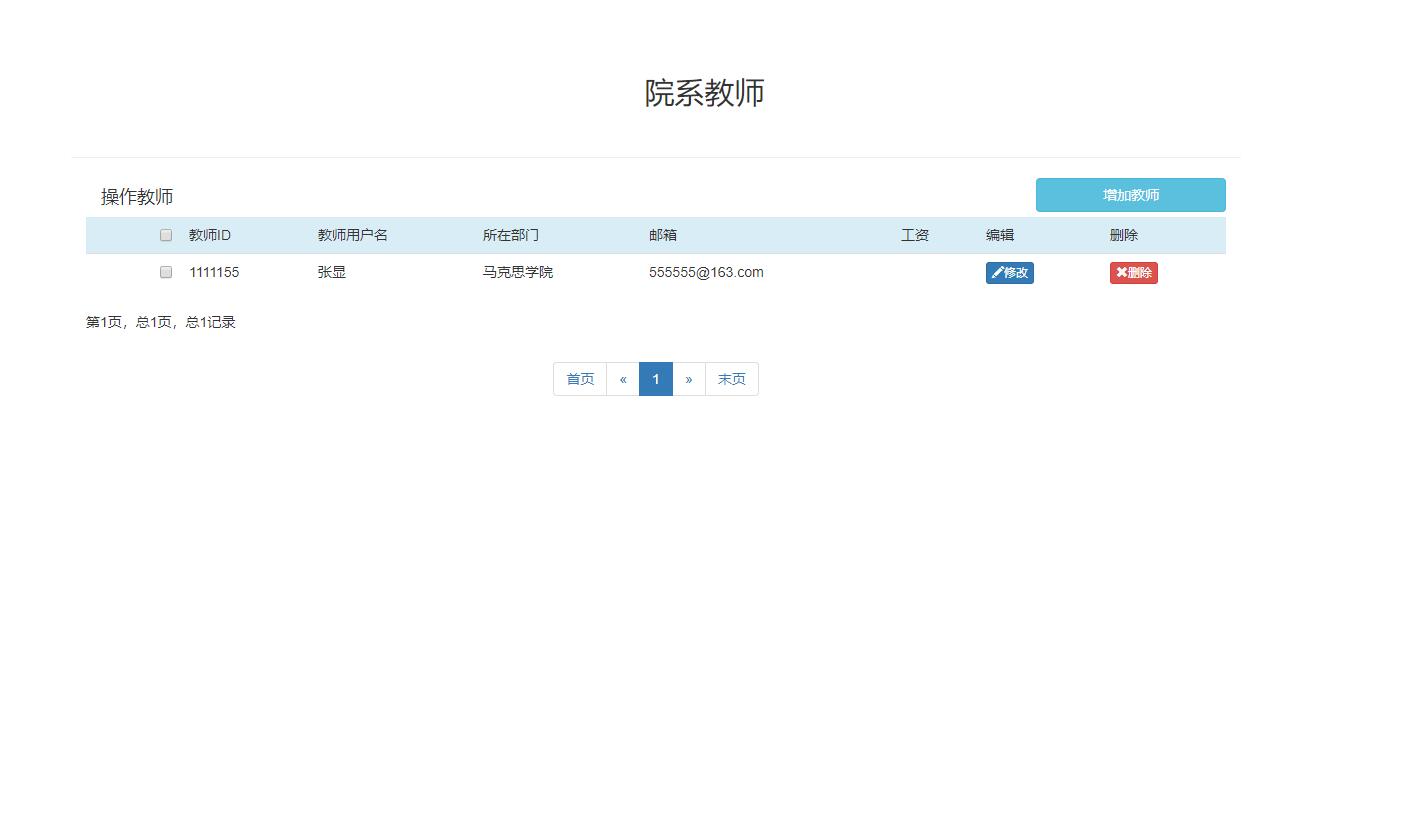The height and width of the screenshot is (813, 1426).
Task: Check the checkbox for teacher 1111155
Action: click(x=165, y=271)
